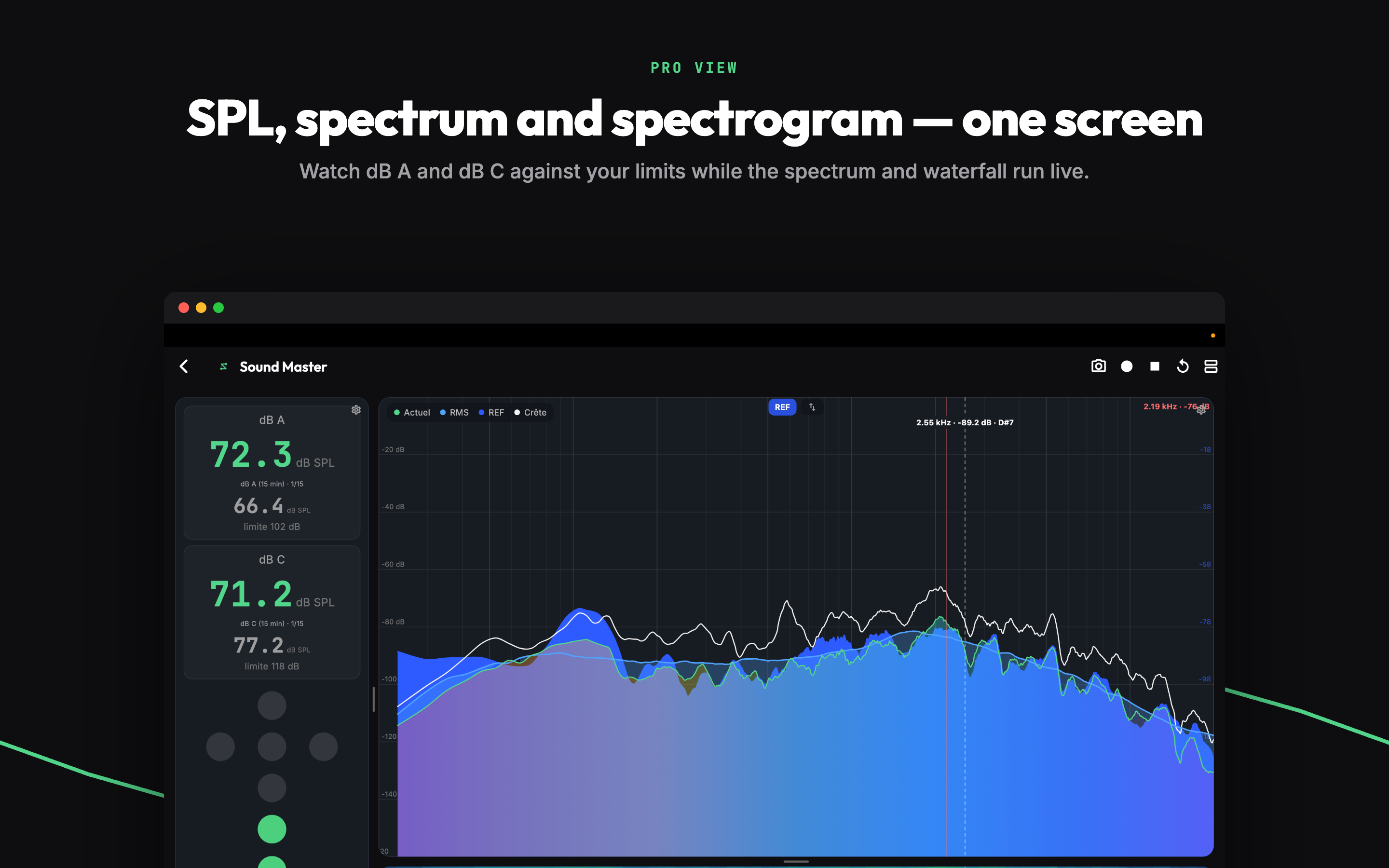Click the '2.55 kHz · -89.2 dB · D#7' cursor readout
The width and height of the screenshot is (1389, 868).
(964, 422)
